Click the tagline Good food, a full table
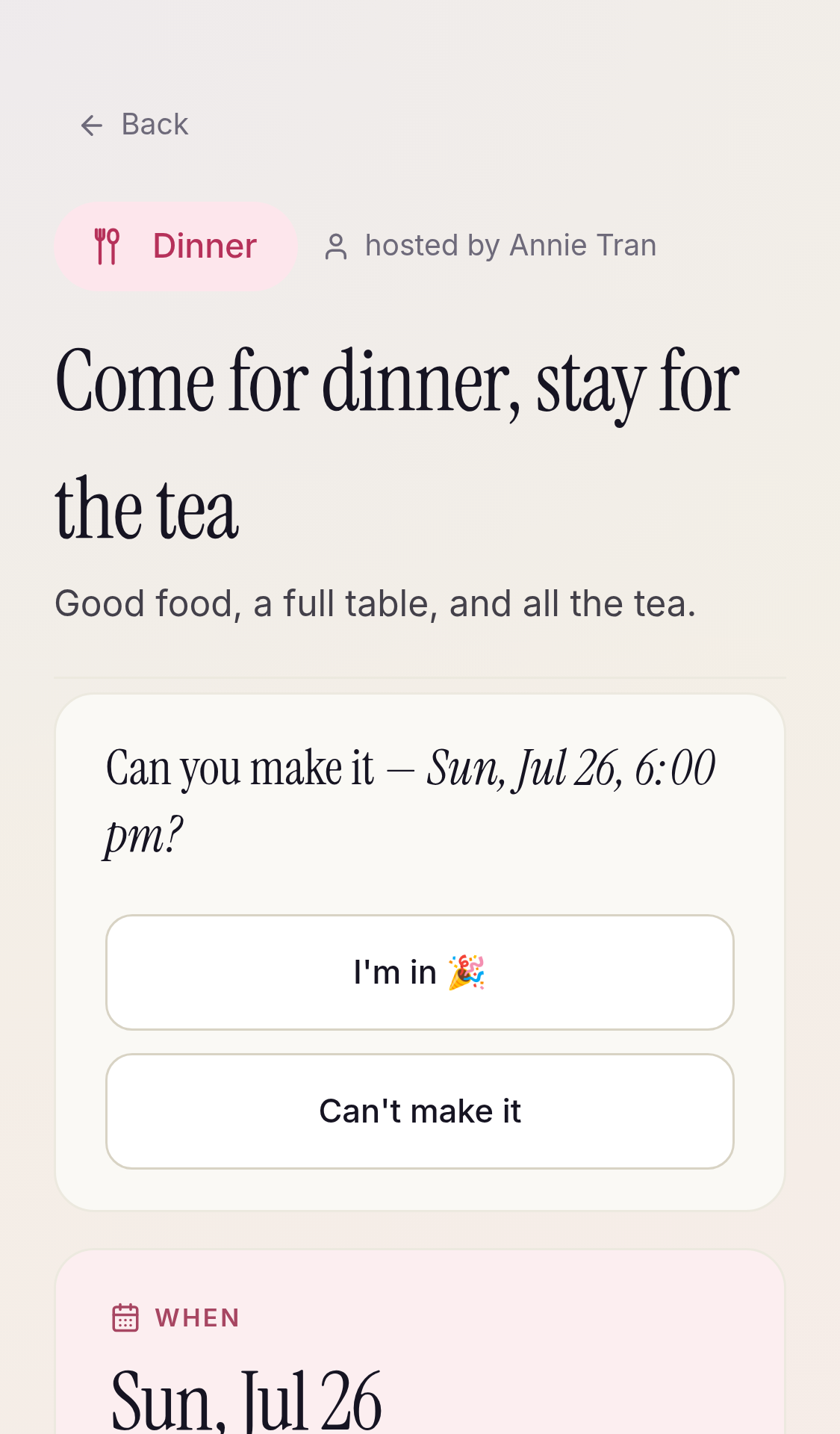Viewport: 840px width, 1434px height. pos(376,603)
